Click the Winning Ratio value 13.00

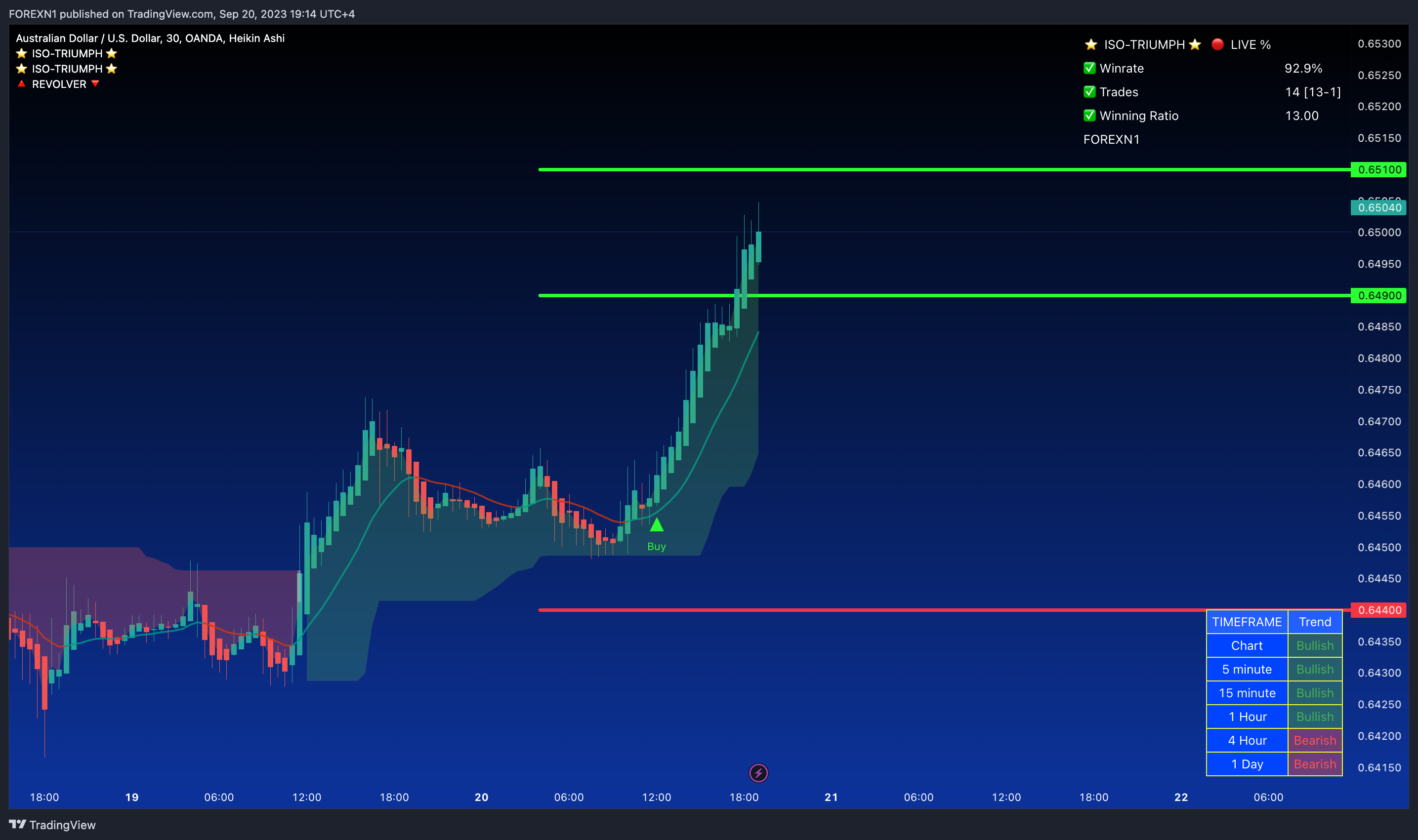[1302, 116]
